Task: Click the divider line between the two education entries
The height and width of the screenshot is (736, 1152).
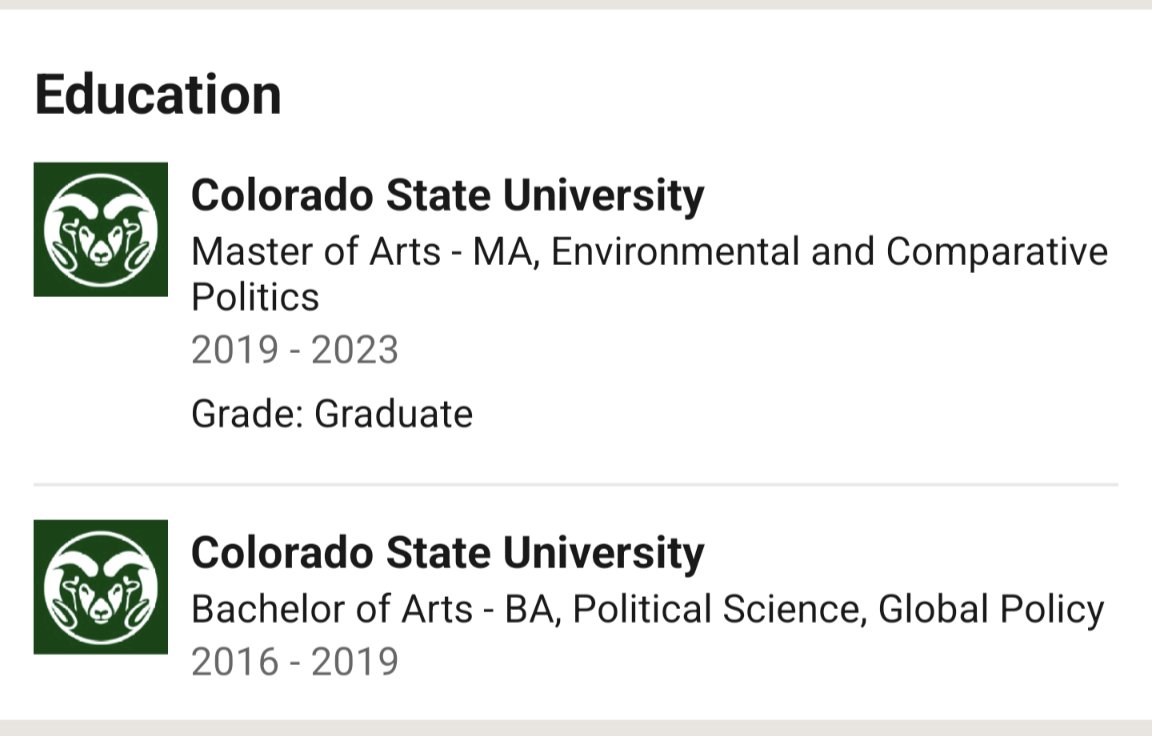Action: 575,485
